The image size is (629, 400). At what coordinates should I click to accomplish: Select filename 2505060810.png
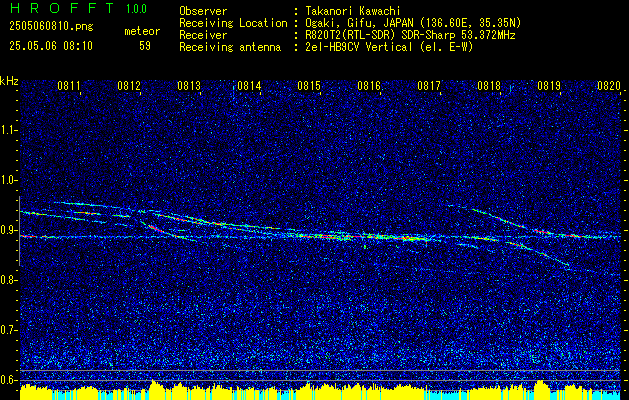pyautogui.click(x=51, y=26)
